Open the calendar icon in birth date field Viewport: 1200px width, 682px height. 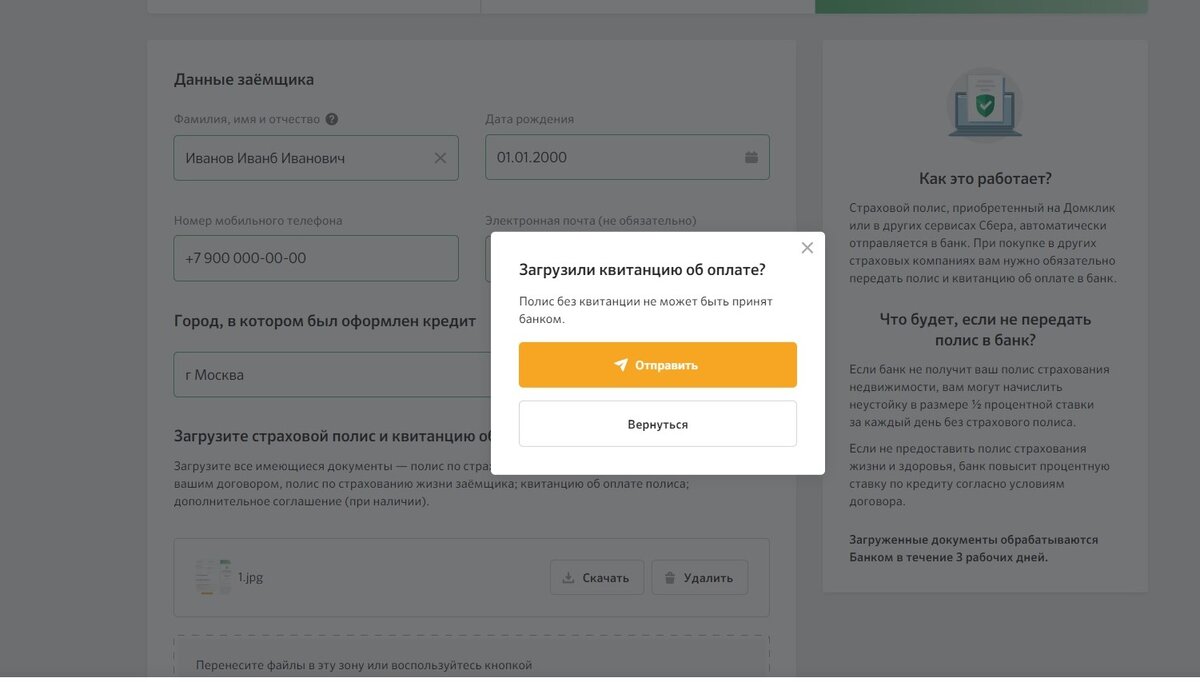click(751, 157)
